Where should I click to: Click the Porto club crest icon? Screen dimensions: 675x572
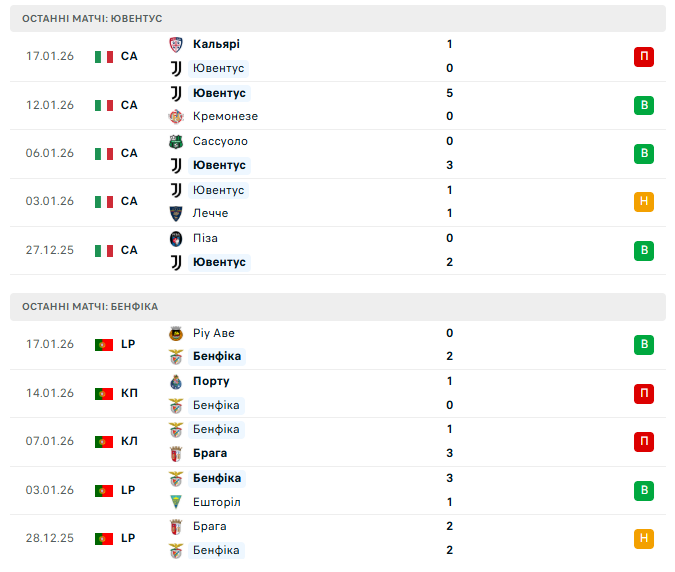tap(176, 381)
